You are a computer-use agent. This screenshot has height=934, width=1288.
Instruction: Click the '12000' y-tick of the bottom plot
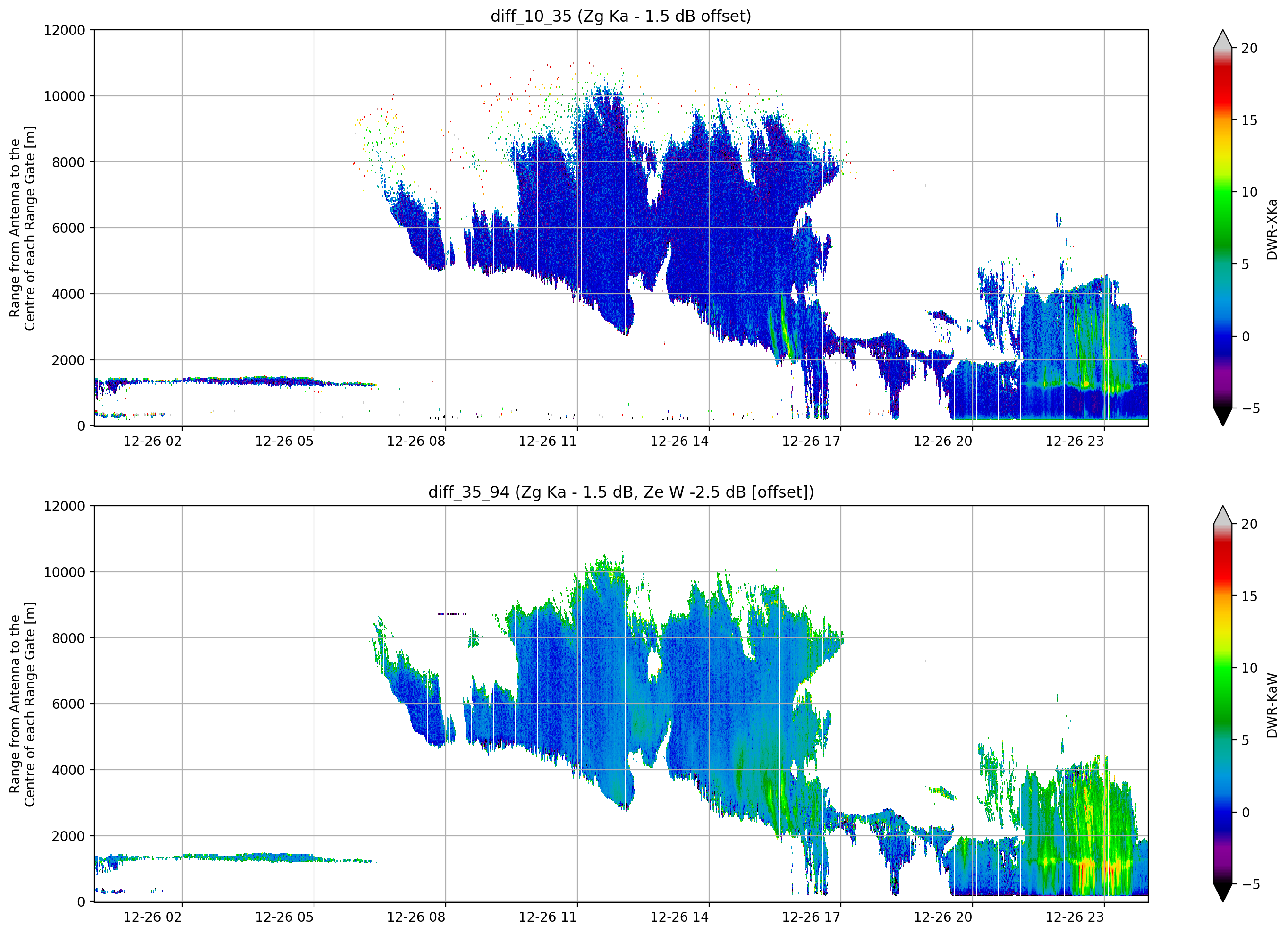pos(64,506)
